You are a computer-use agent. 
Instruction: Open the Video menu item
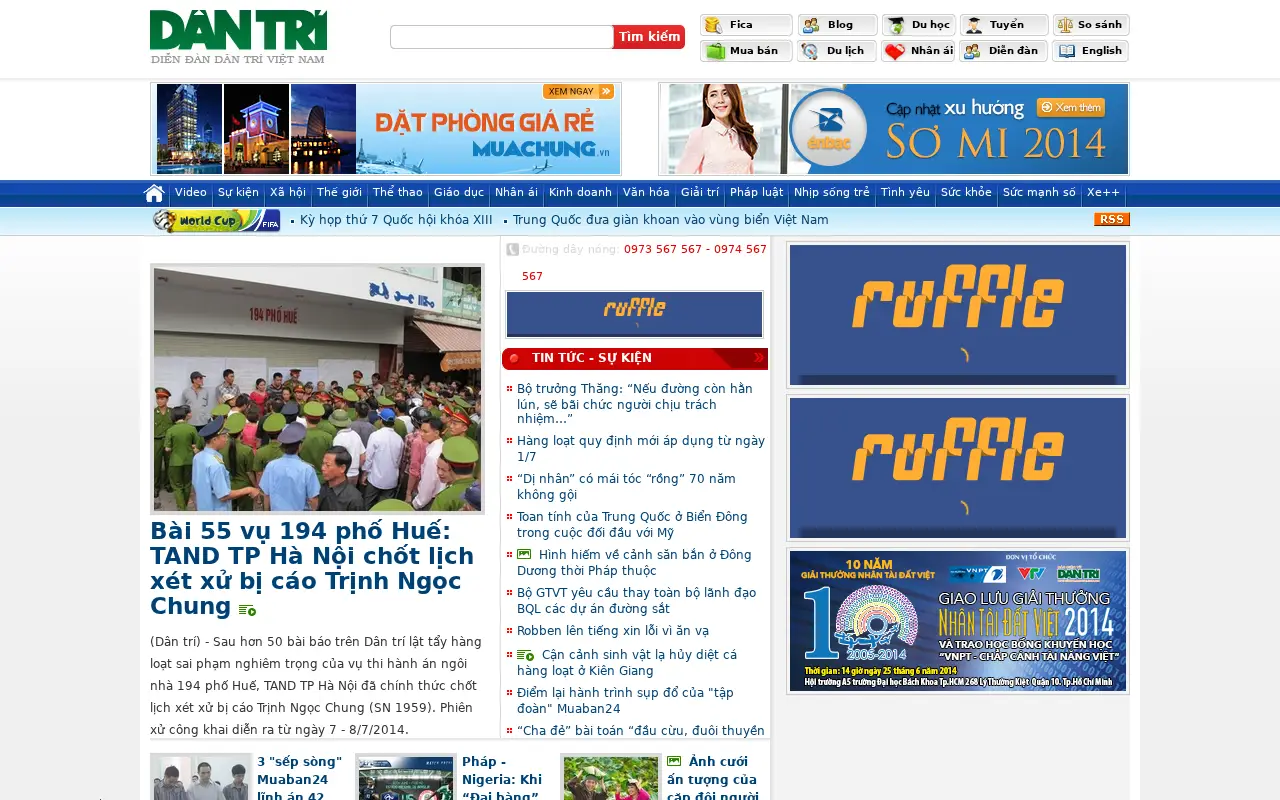191,192
